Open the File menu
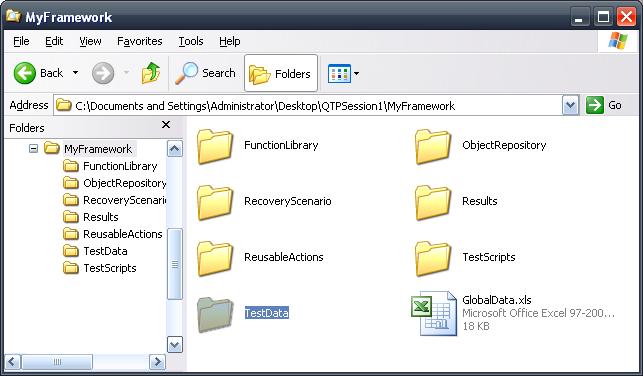 [21, 41]
